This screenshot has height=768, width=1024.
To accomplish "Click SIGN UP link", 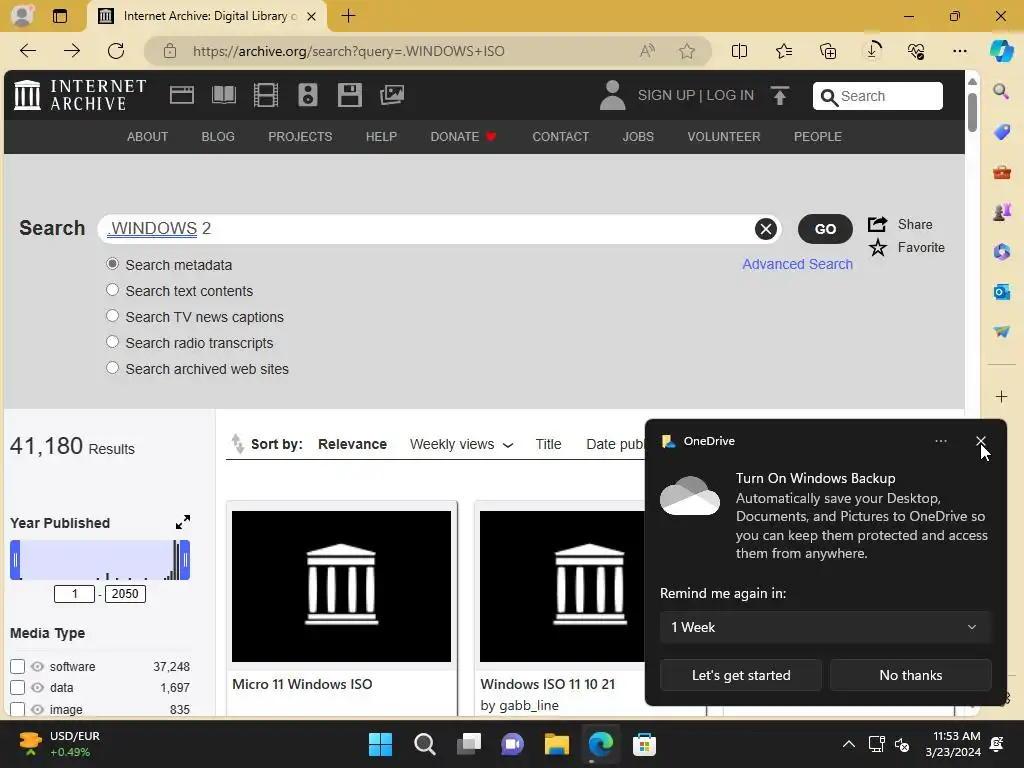I will click(666, 95).
